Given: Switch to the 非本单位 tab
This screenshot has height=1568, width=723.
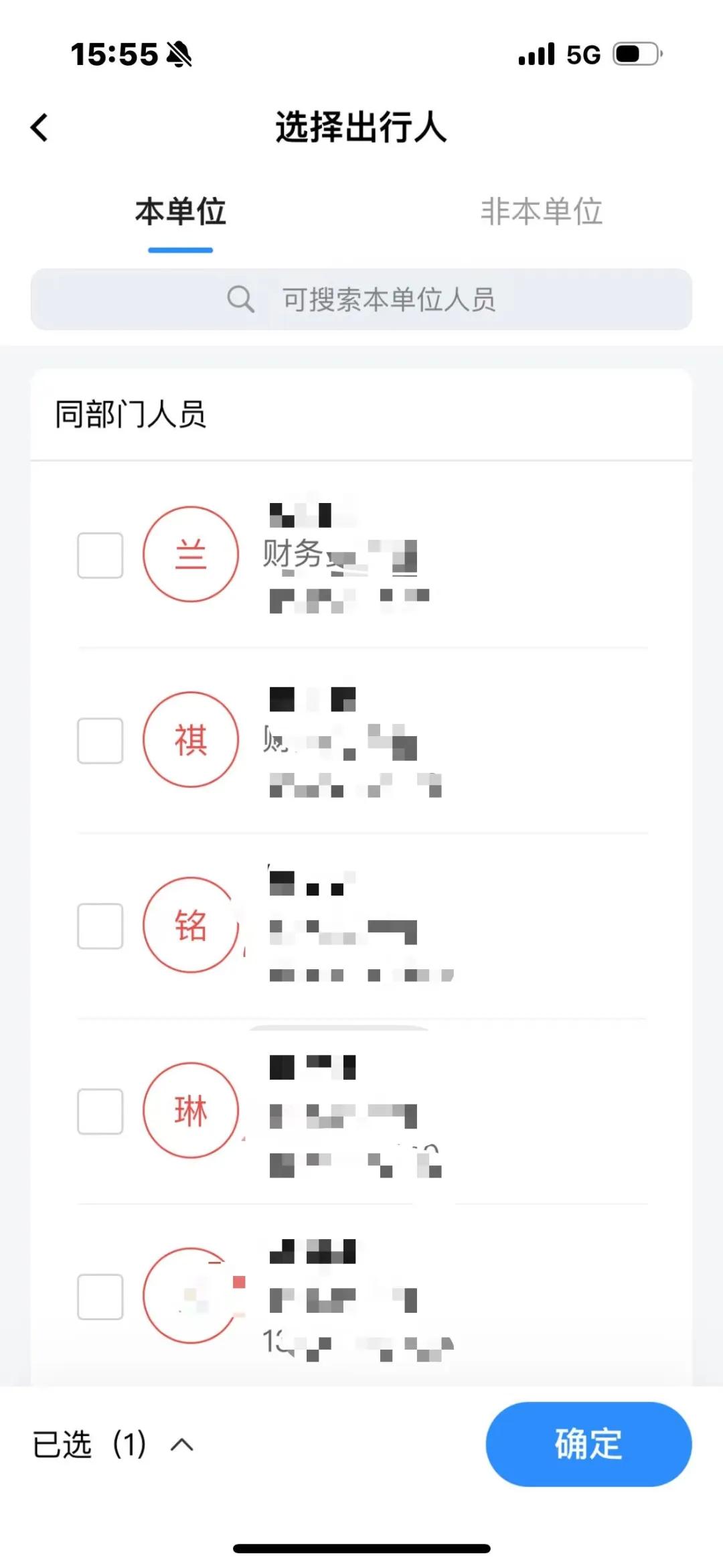Looking at the screenshot, I should (x=542, y=212).
